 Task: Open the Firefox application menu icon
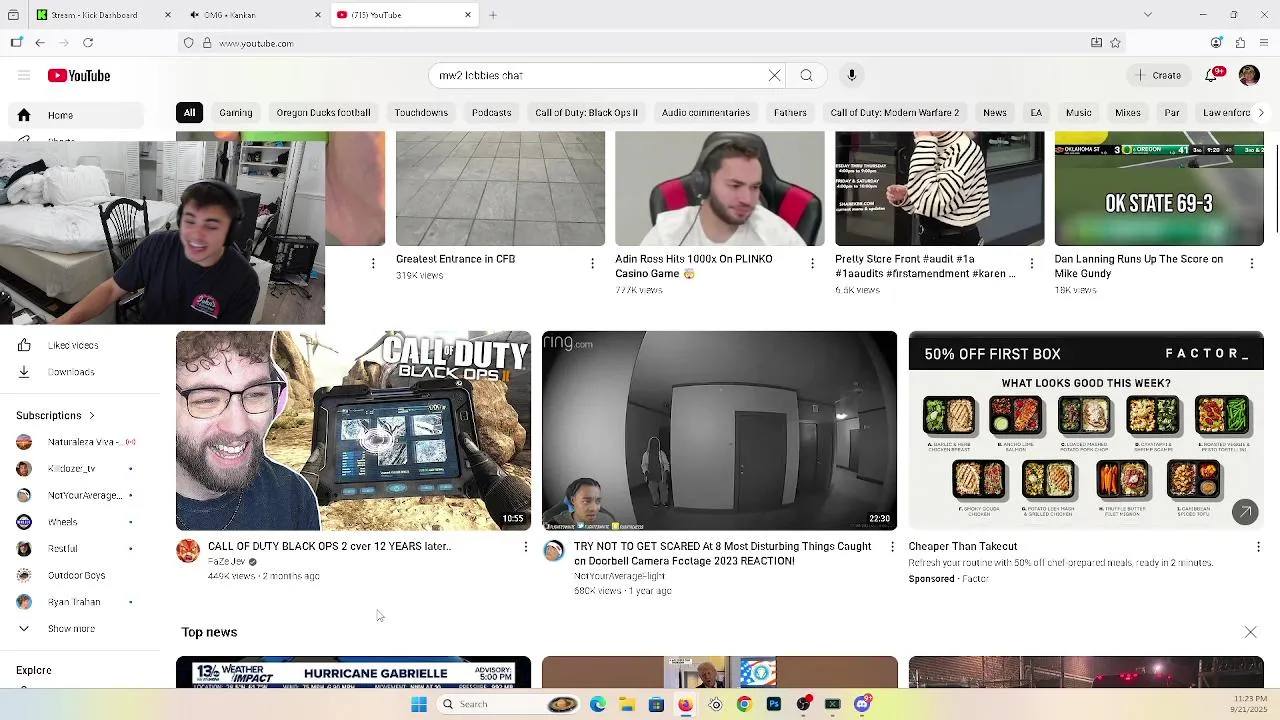coord(1264,43)
